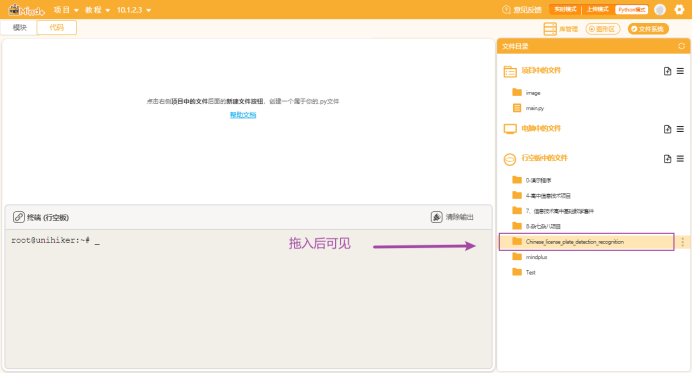Open the list menu for 行空板中的文件

[680, 158]
